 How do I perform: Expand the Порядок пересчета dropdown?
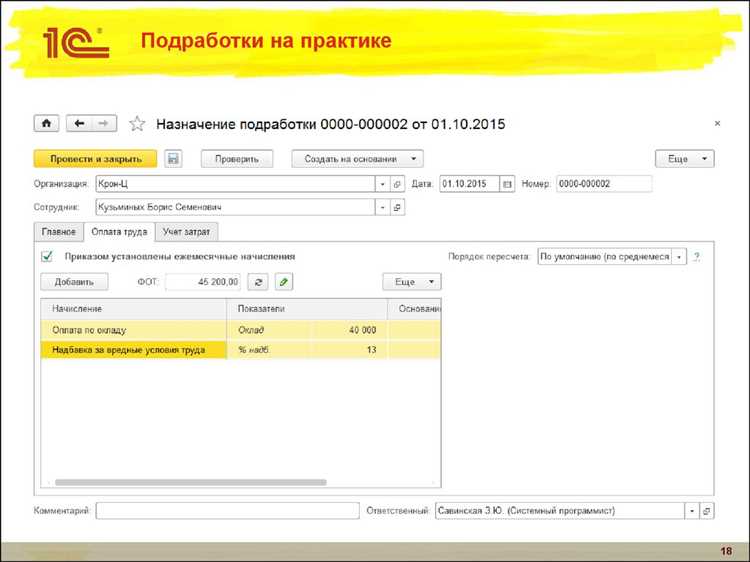679,257
